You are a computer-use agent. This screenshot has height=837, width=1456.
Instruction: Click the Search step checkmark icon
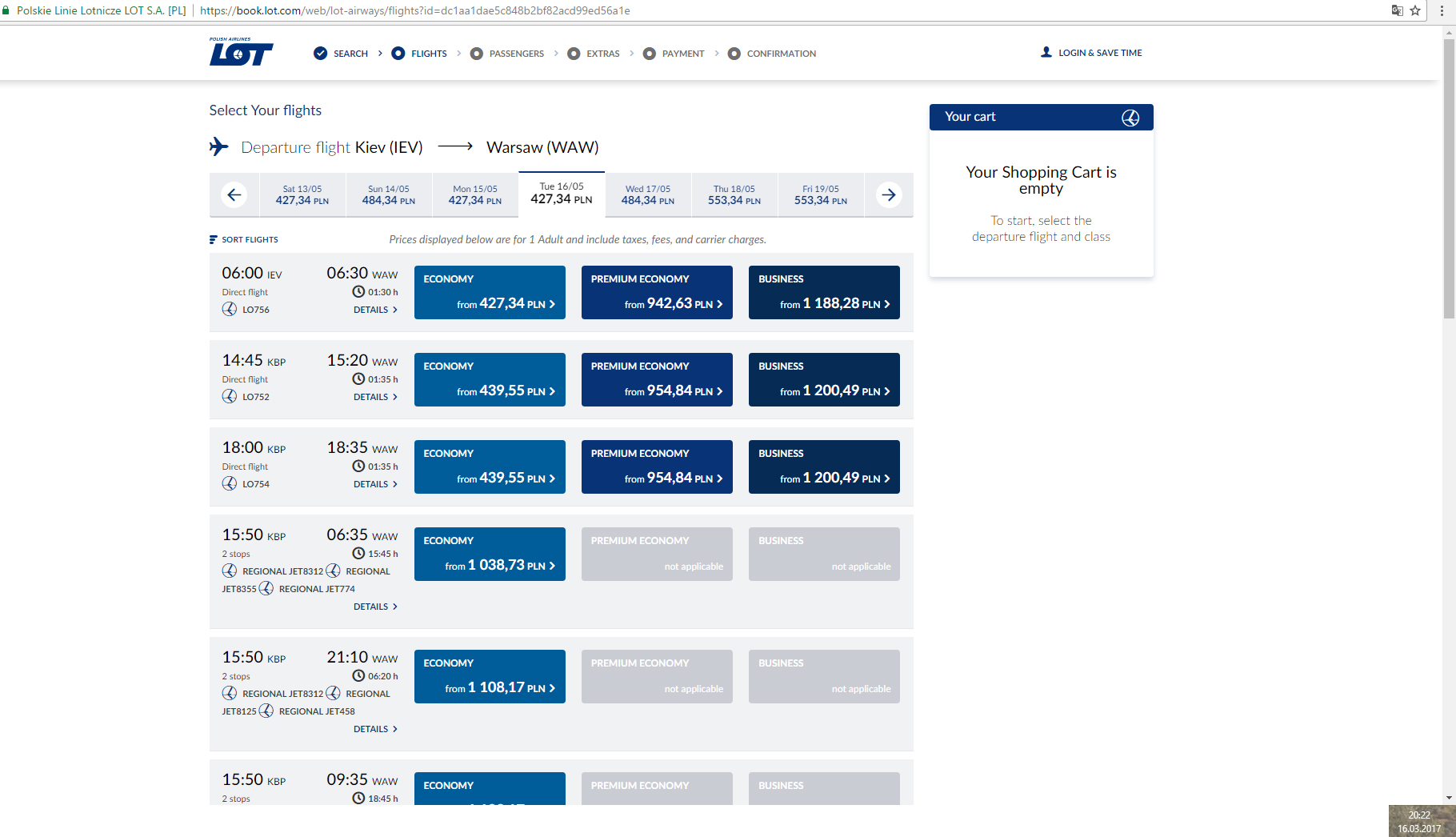pyautogui.click(x=320, y=53)
